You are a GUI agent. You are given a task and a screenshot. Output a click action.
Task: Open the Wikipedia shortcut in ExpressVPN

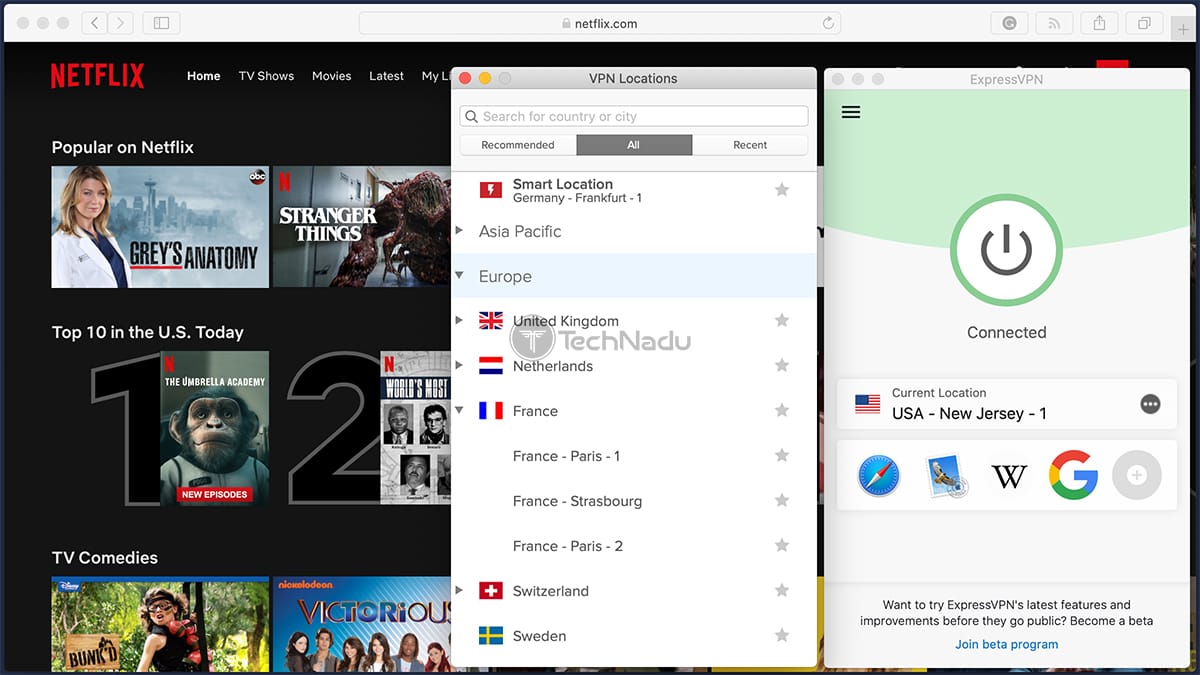1009,477
